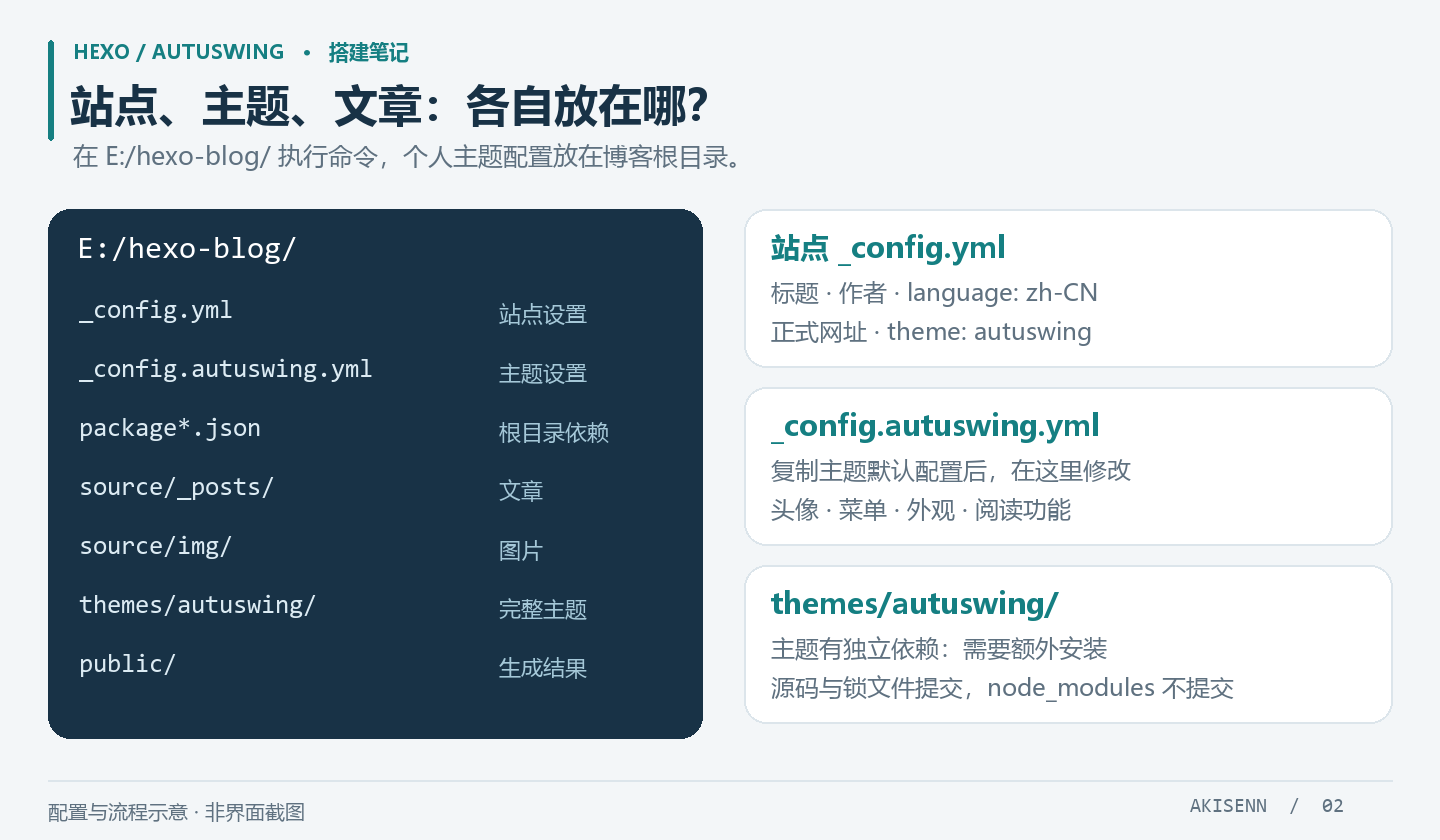Click the 生成结果 description
1440x840 pixels.
[x=543, y=668]
